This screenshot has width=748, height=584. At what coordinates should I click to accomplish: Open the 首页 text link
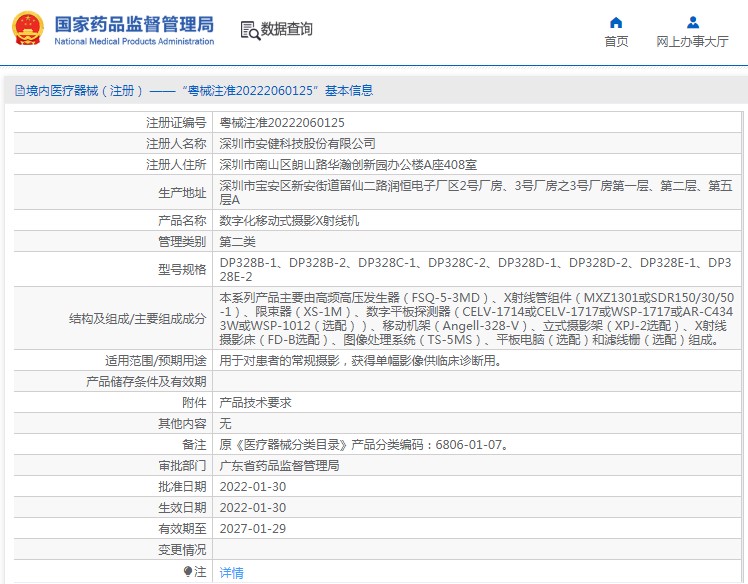point(616,42)
